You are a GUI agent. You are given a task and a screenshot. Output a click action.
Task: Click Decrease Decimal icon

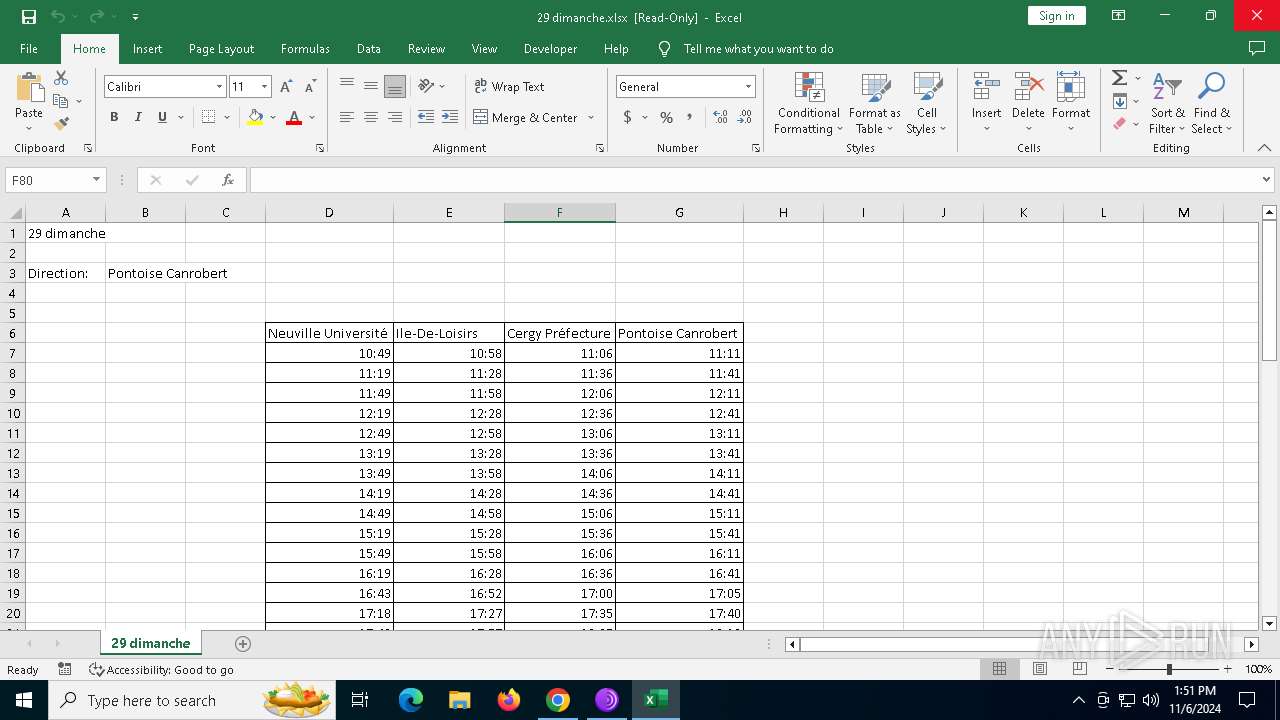[745, 117]
